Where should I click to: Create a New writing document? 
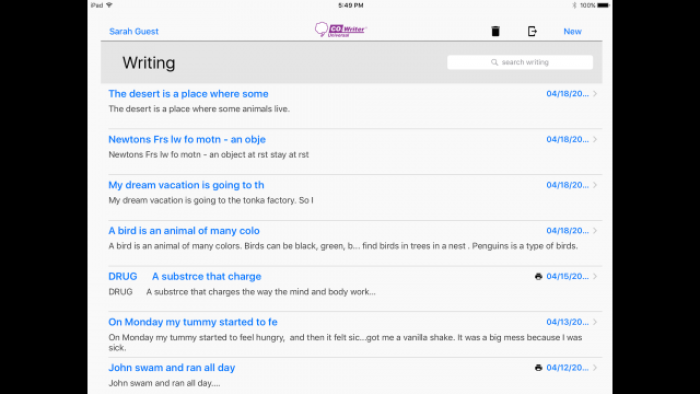572,31
